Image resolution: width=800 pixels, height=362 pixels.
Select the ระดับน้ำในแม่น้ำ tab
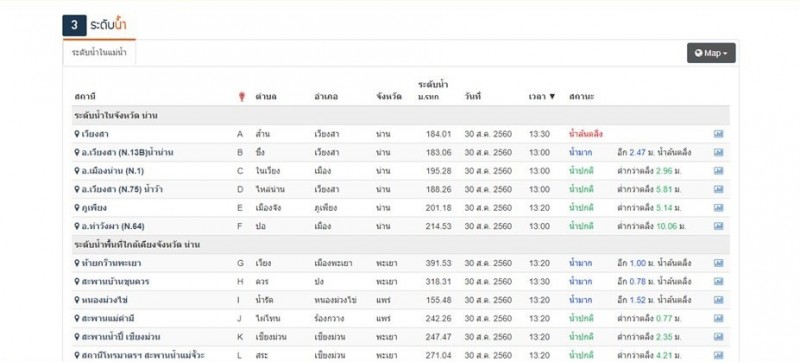99,53
